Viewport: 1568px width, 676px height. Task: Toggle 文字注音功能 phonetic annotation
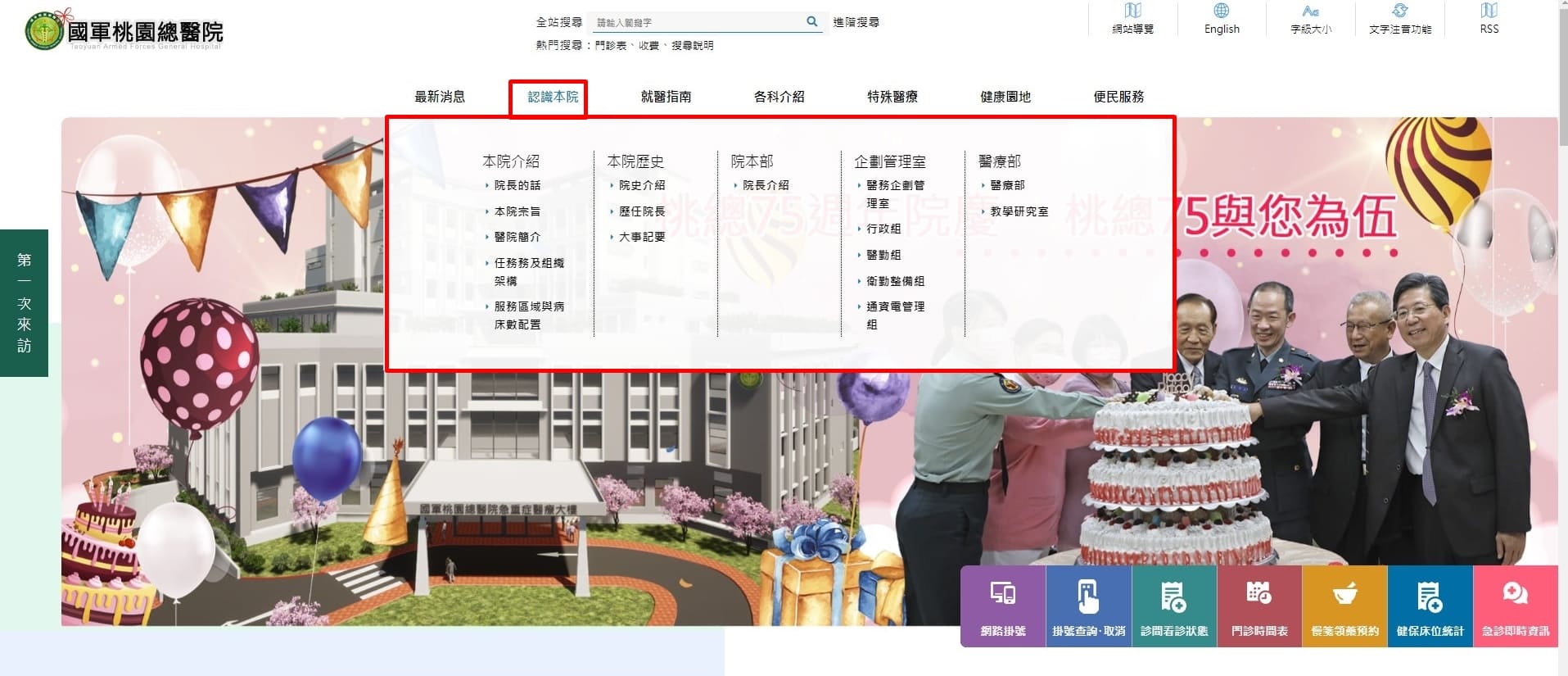[x=1399, y=19]
